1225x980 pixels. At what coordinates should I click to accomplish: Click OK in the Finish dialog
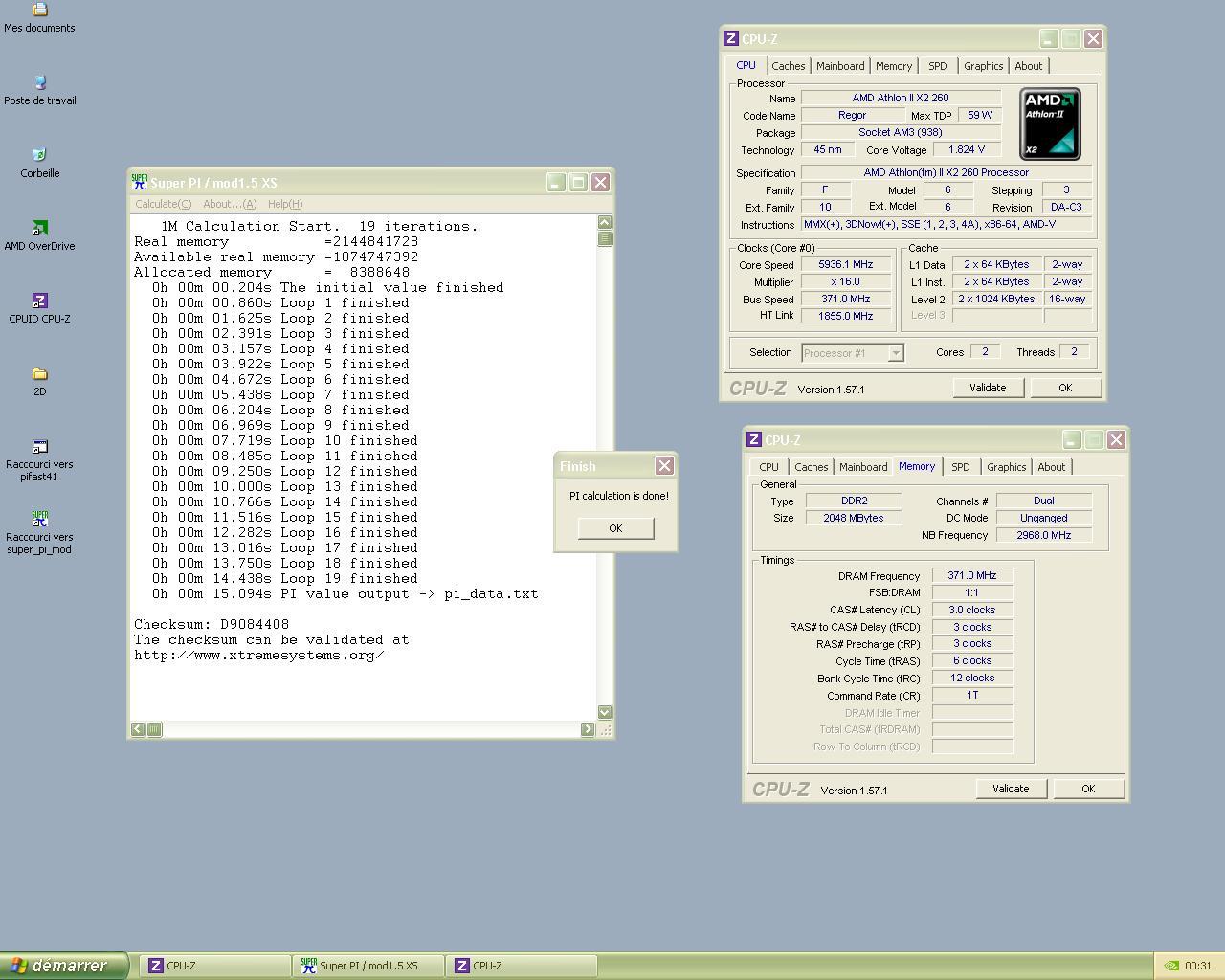pyautogui.click(x=615, y=528)
